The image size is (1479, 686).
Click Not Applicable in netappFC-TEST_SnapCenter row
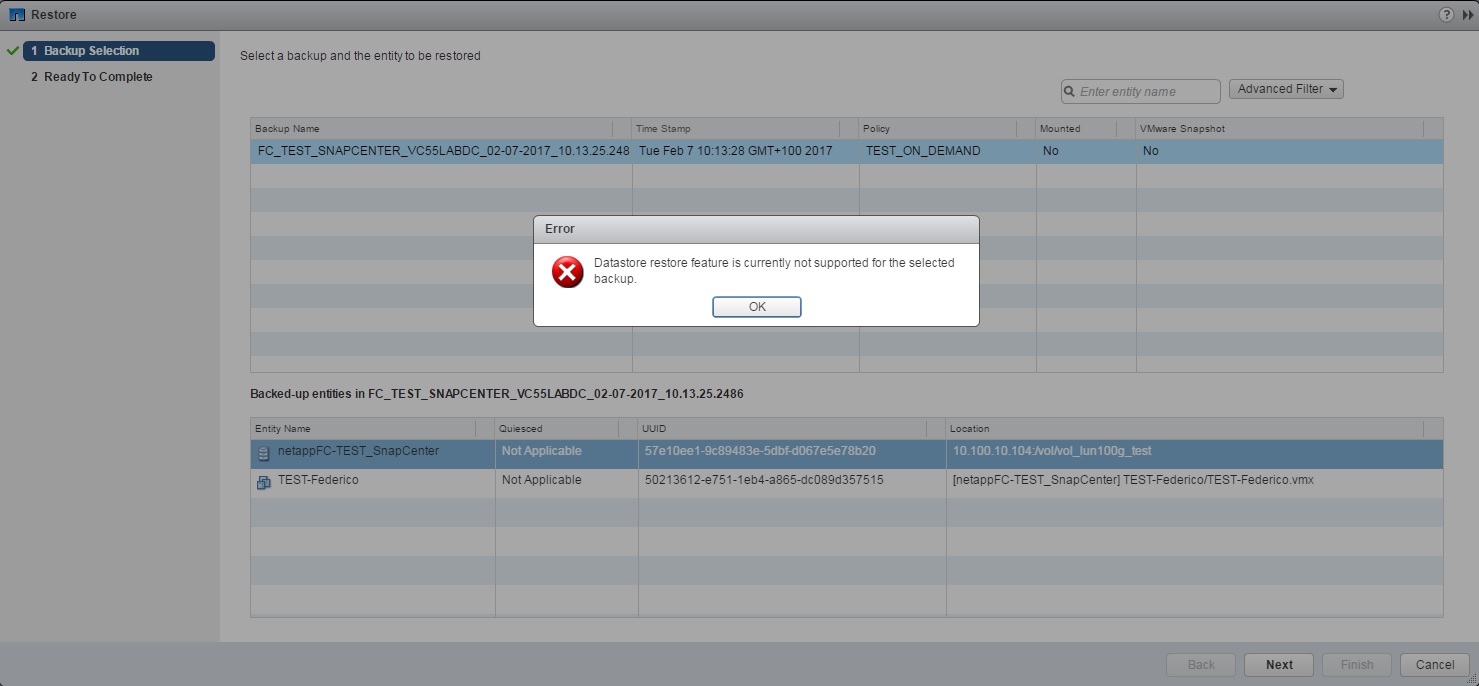(x=541, y=451)
